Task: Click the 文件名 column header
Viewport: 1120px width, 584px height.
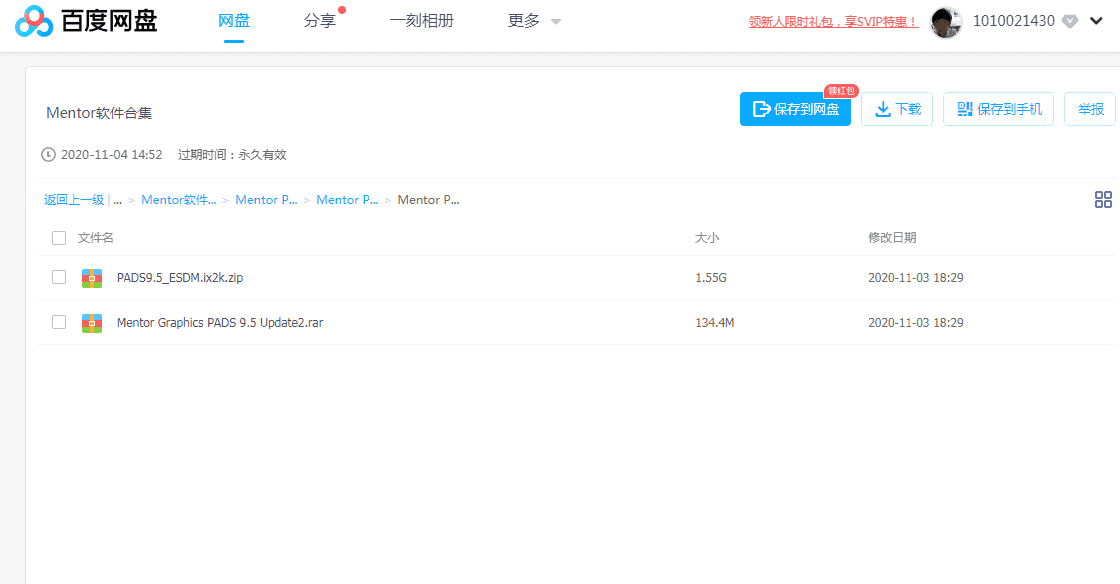Action: tap(96, 238)
